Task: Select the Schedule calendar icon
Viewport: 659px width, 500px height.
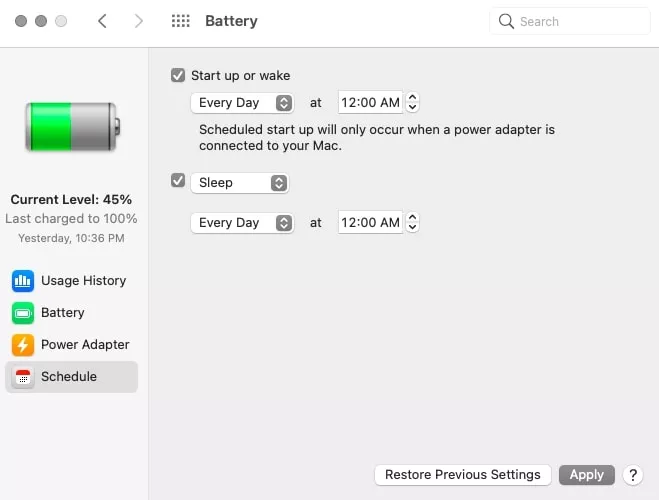Action: (23, 377)
